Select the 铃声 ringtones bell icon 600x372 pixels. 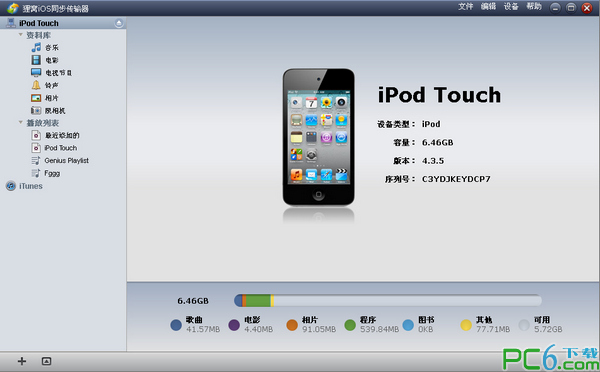[x=36, y=85]
